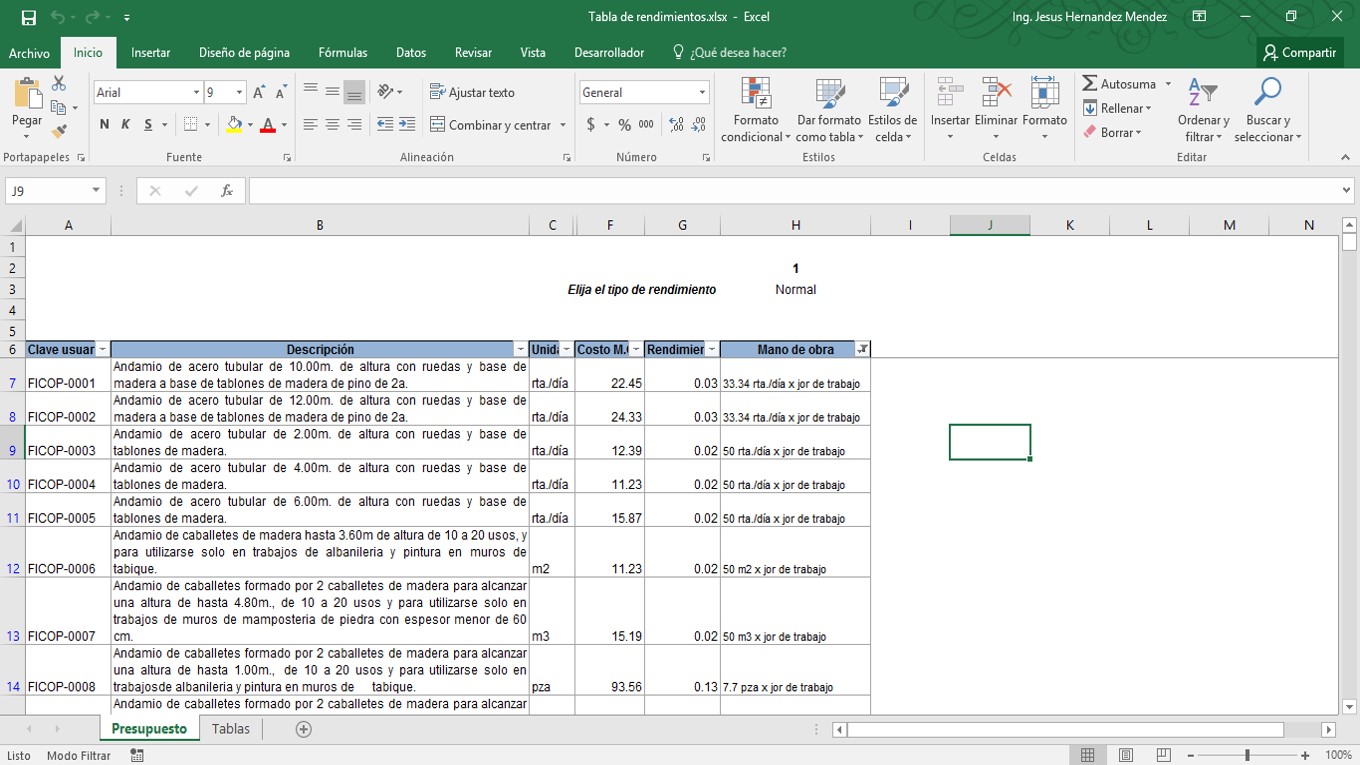Open Formato cells menu

1045,109
